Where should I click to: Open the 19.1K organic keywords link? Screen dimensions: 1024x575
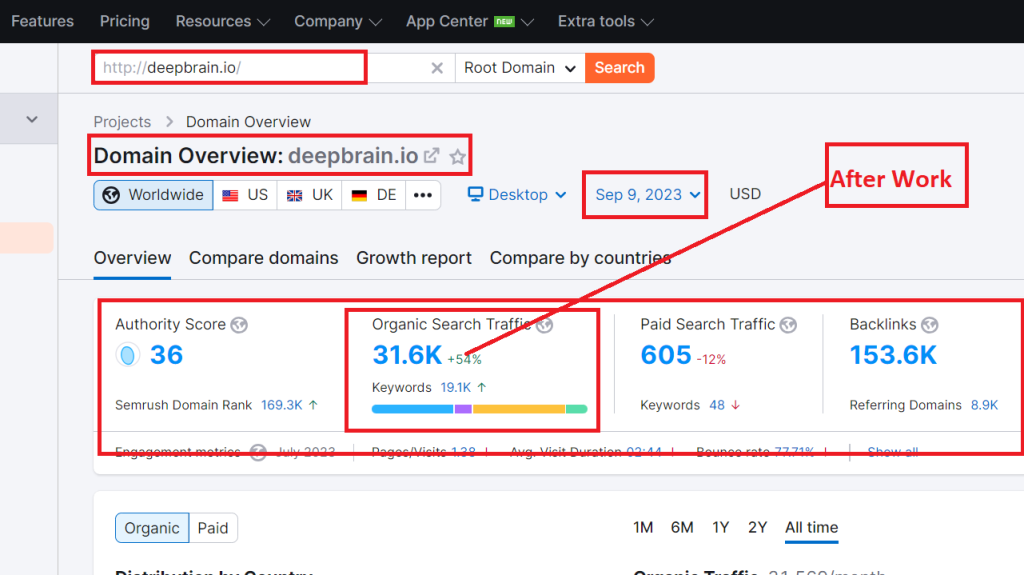click(456, 387)
